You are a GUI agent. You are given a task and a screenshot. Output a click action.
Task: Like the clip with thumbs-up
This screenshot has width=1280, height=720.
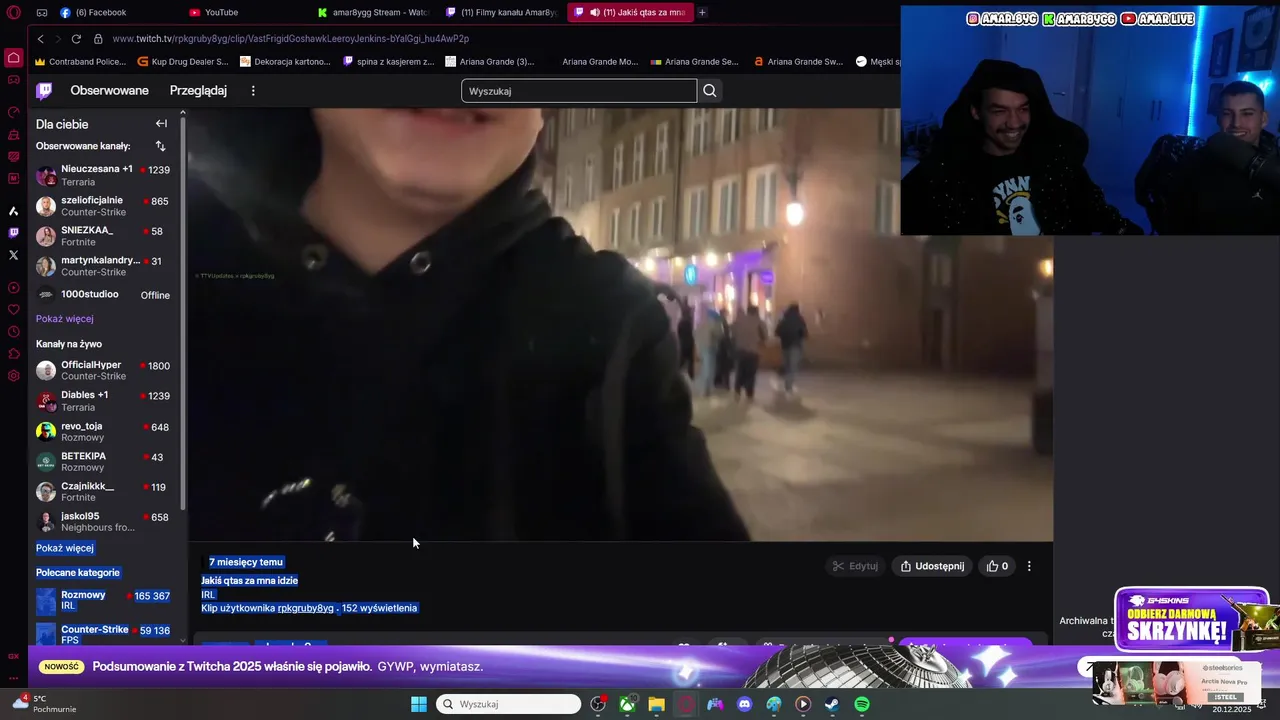pos(997,566)
